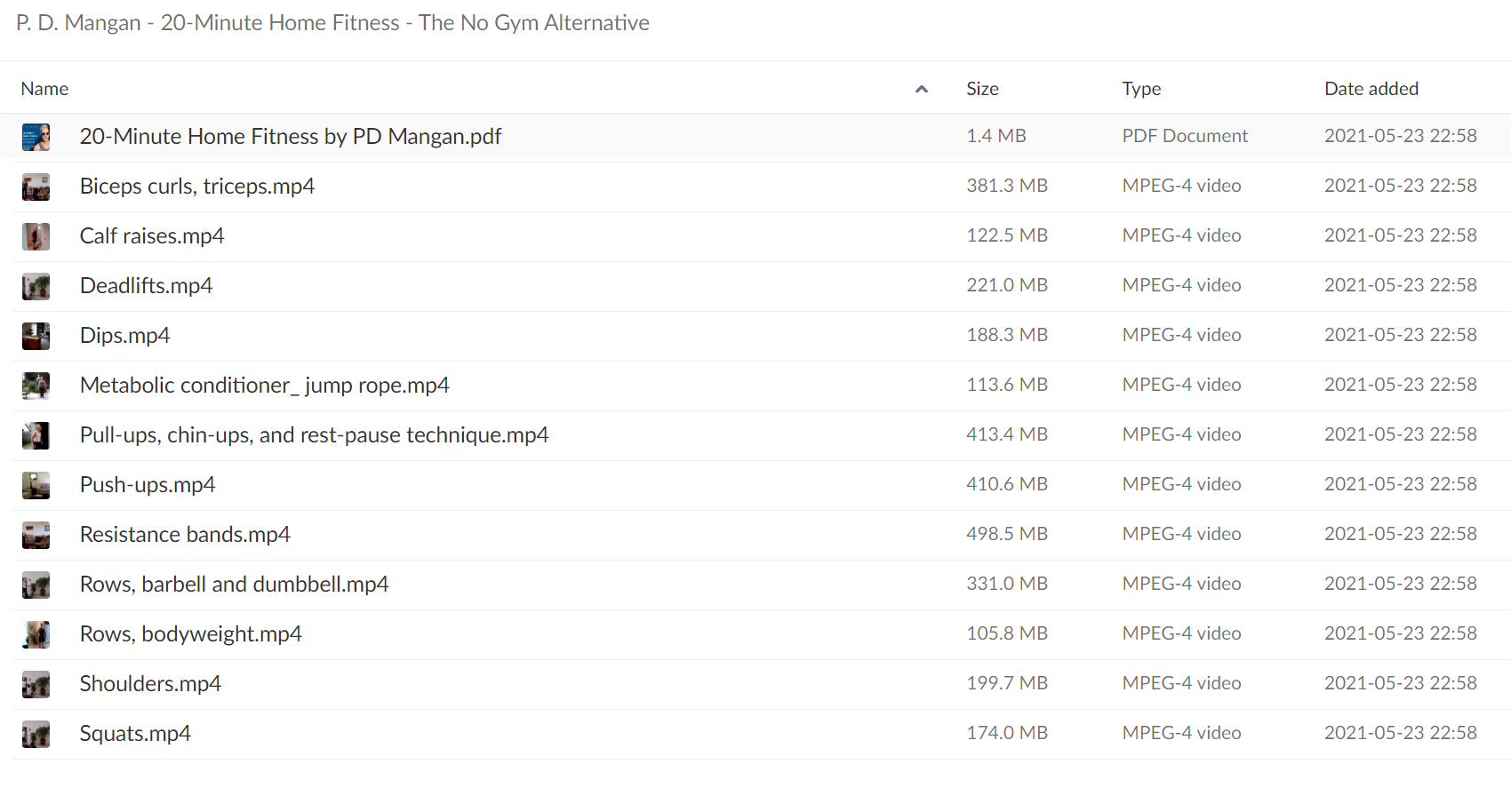Click the Shoulders video thumbnail icon
Screen dimensions: 1511x812
[36, 684]
